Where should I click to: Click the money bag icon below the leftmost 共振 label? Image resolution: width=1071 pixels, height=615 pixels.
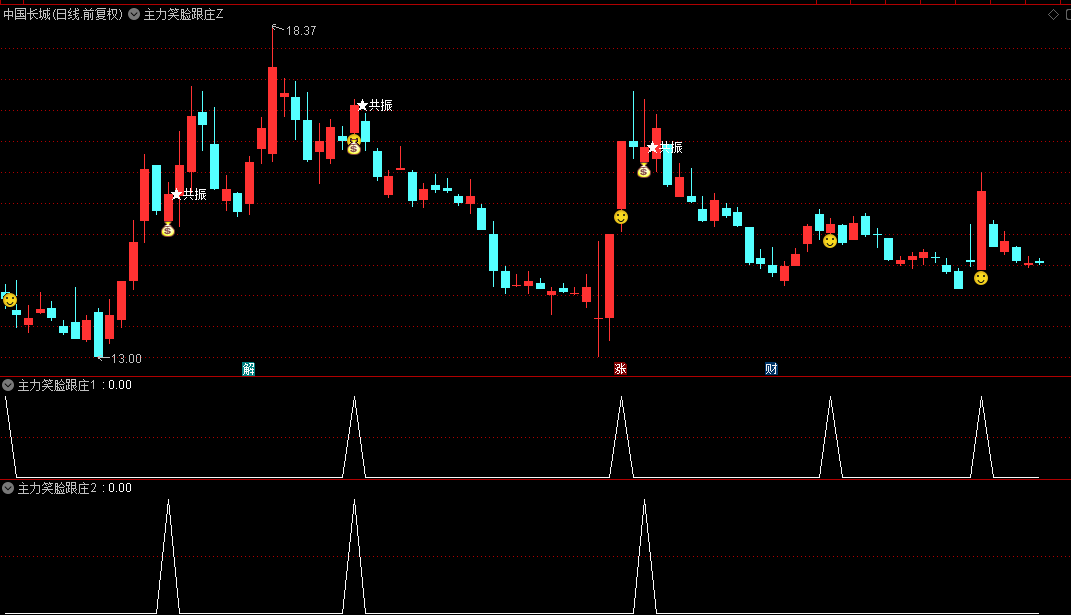click(168, 230)
